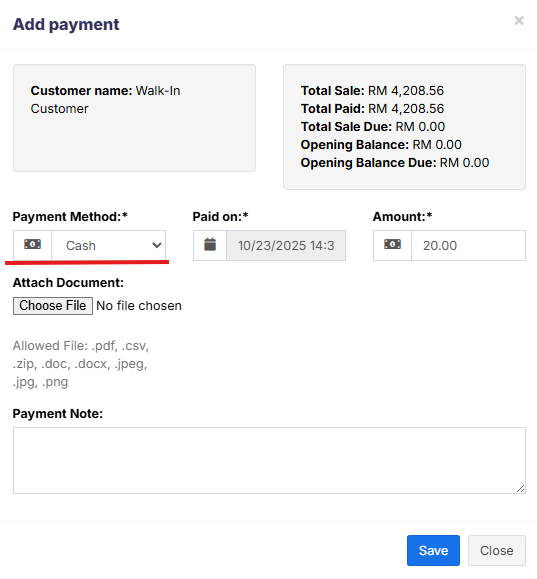Click the Add payment dialog title

click(66, 24)
